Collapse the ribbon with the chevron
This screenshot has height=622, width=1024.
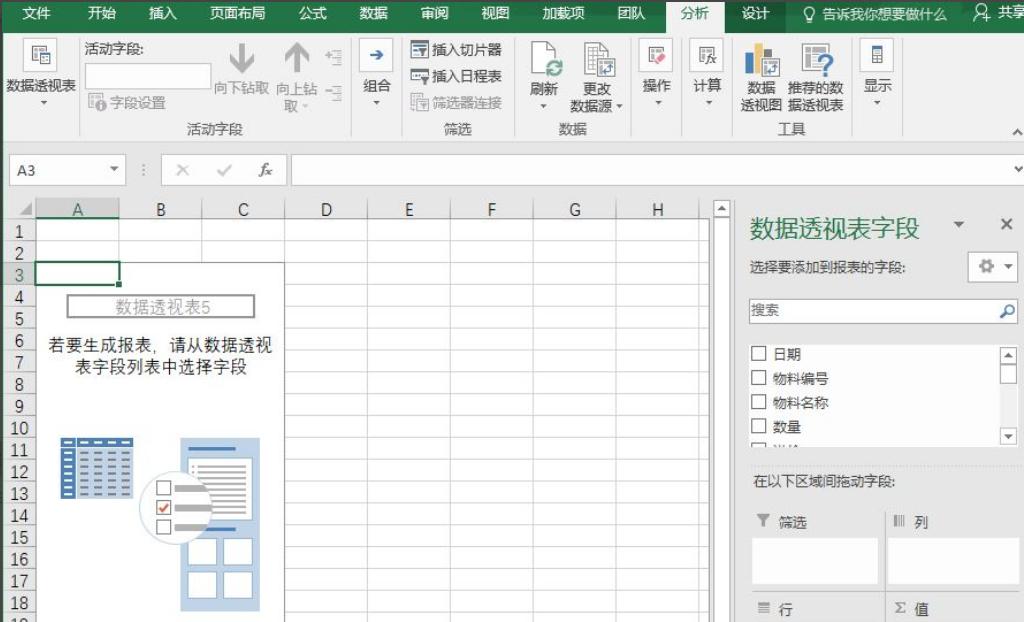point(1017,132)
